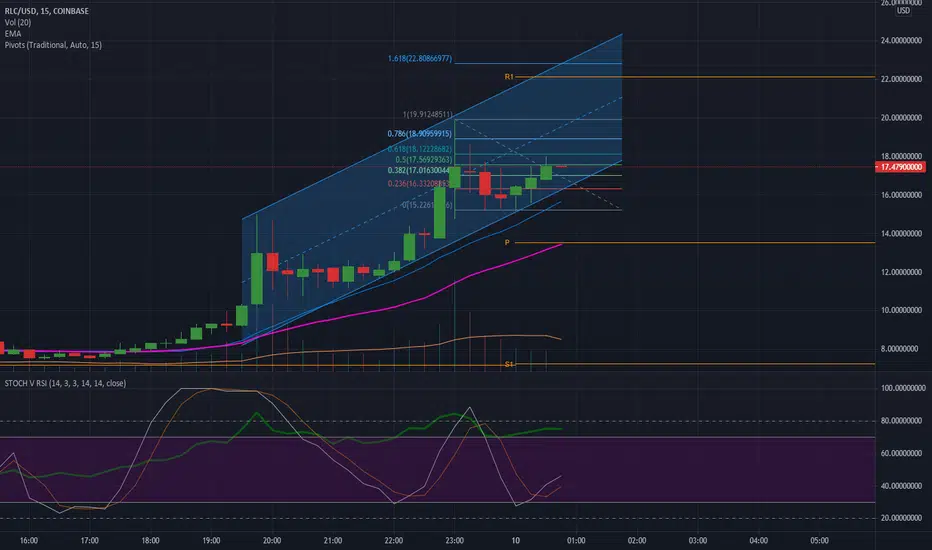Select the 0.5(17.56929363) Fibonacci level label
Viewport: 932px width, 550px height.
[424, 159]
